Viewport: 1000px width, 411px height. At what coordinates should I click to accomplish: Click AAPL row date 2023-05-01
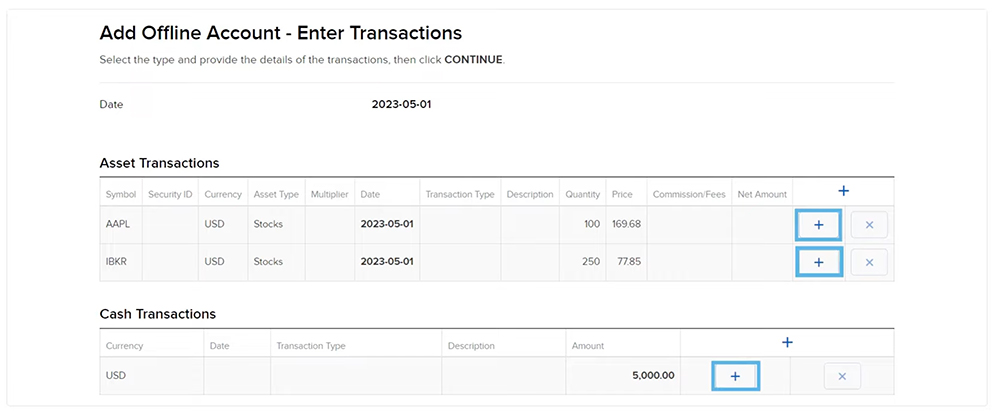tap(387, 225)
